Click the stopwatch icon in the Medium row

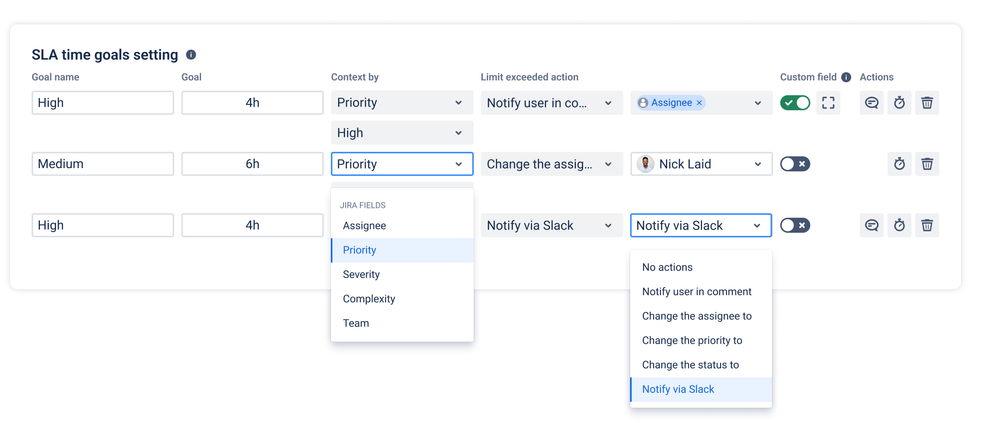coord(900,164)
